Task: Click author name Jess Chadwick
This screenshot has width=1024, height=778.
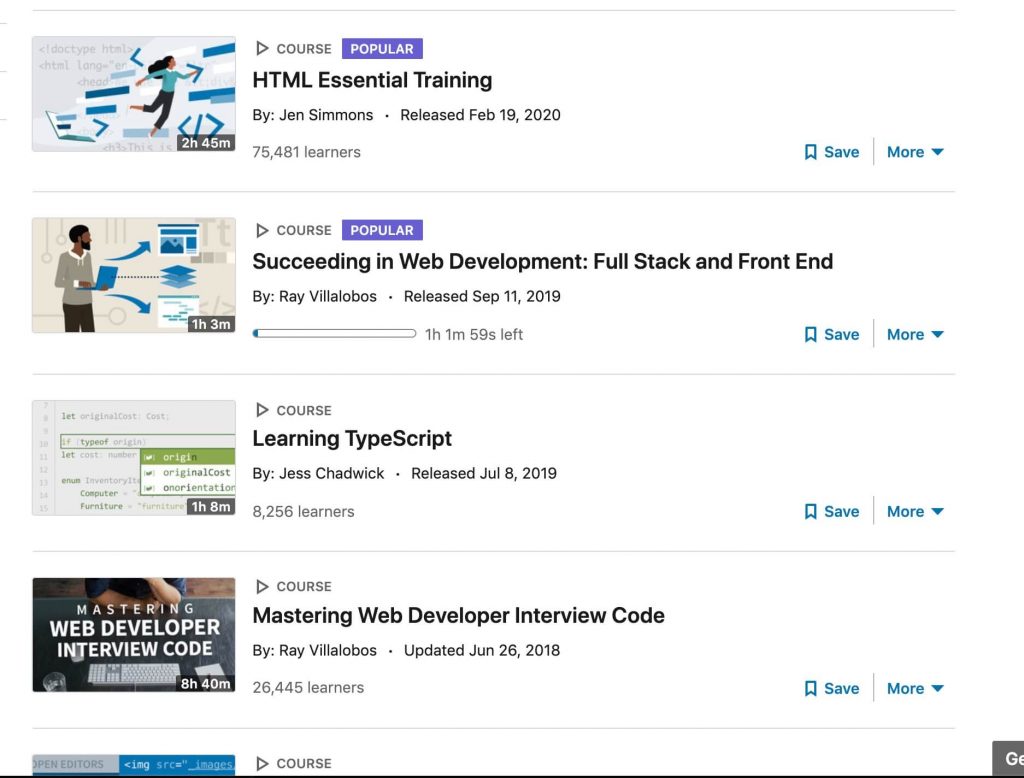Action: (x=332, y=474)
